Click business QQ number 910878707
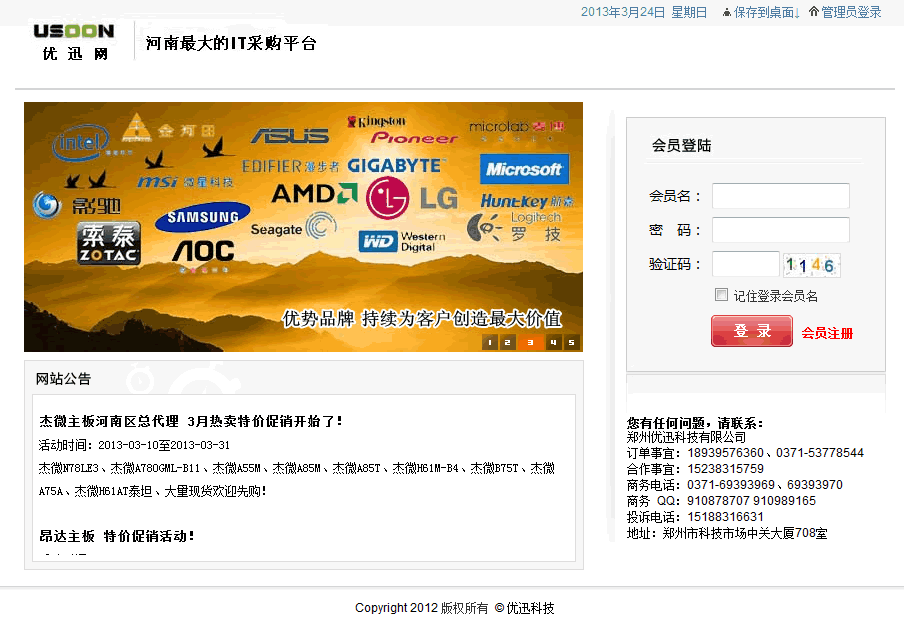 coord(719,501)
